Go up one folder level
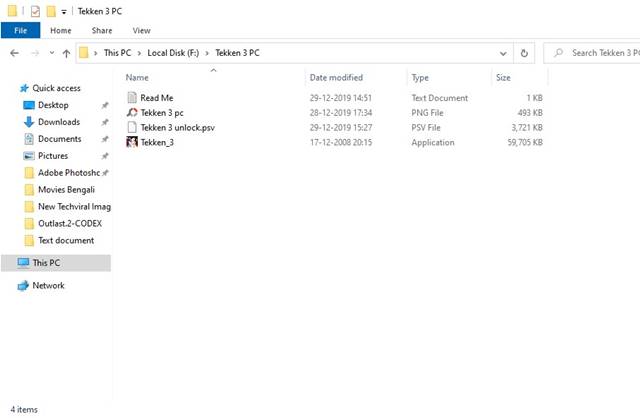Image resolution: width=640 pixels, height=418 pixels. (x=66, y=53)
